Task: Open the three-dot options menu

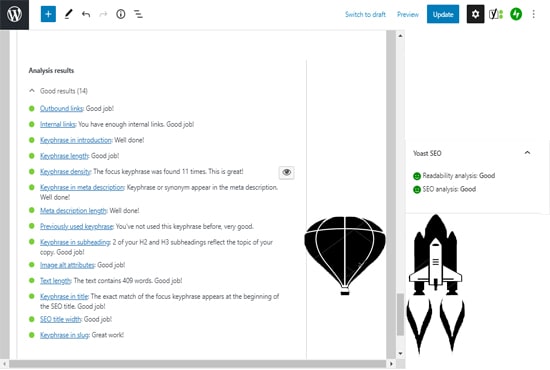Action: (534, 14)
